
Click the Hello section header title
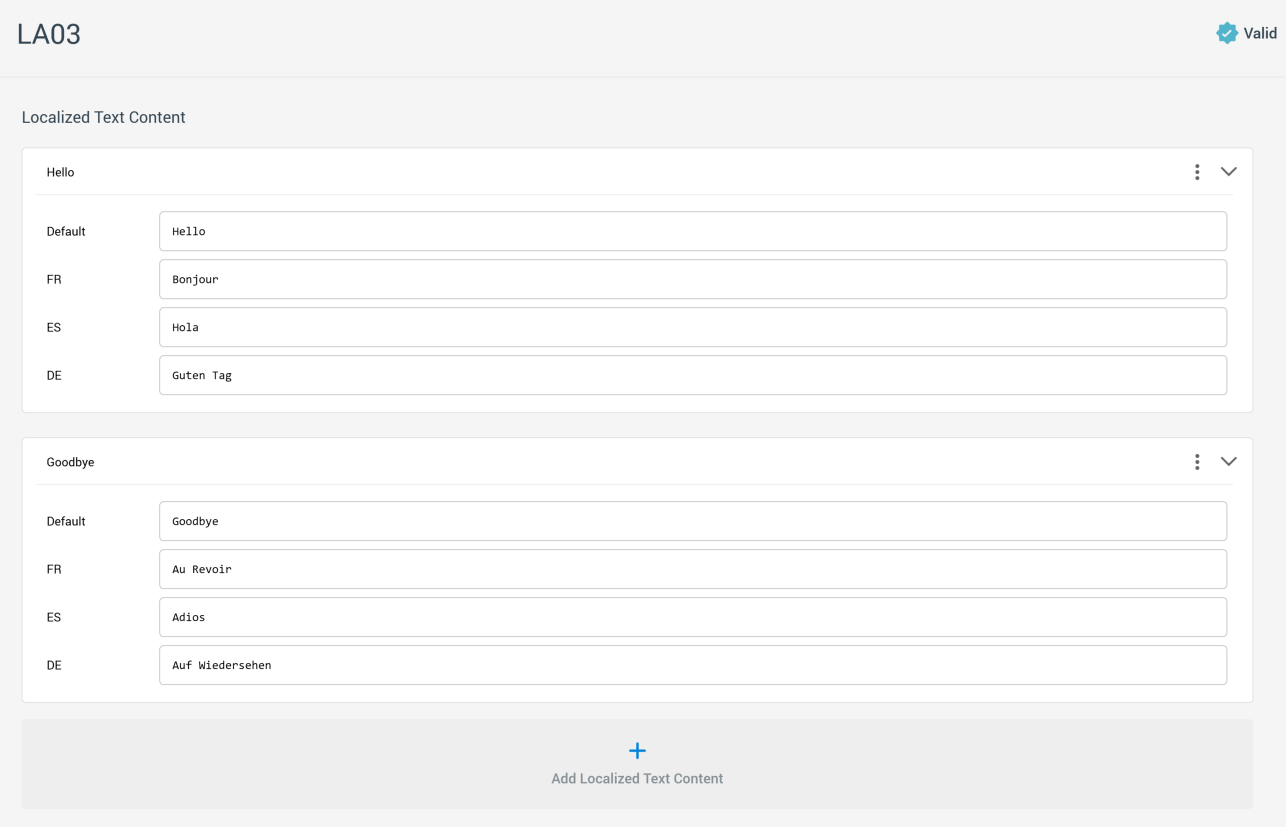61,172
